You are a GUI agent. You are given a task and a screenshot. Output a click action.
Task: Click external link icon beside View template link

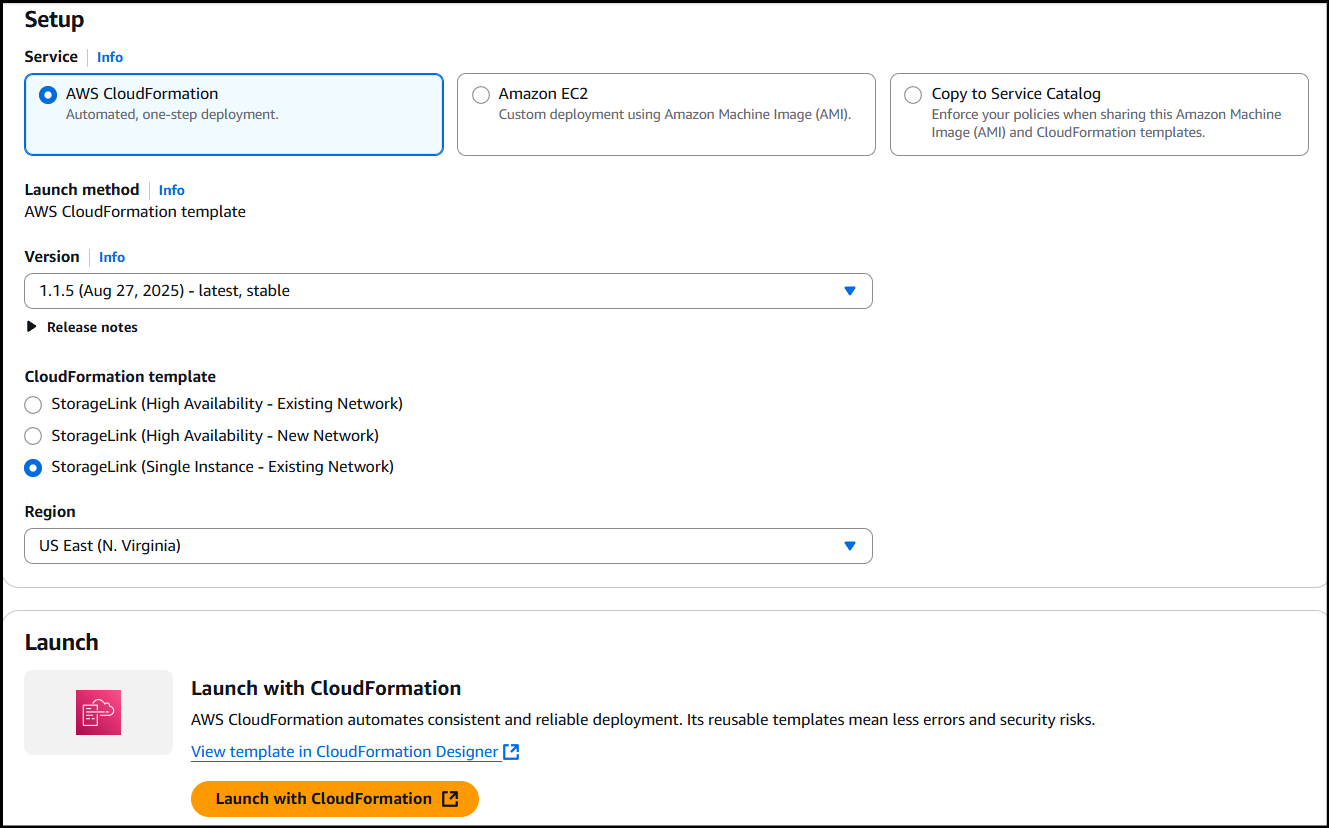coord(511,752)
